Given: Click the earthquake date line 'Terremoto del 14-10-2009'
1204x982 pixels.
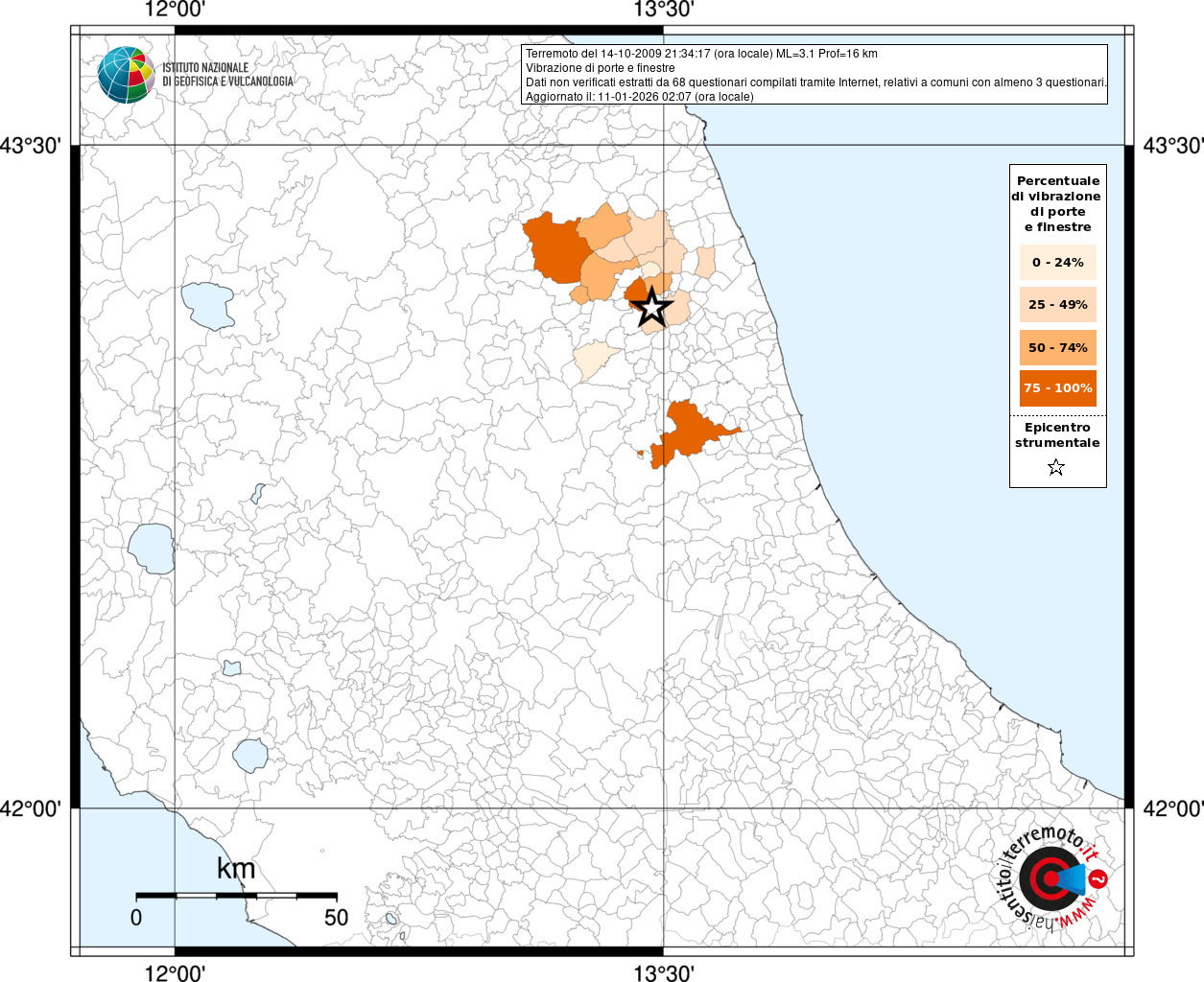Looking at the screenshot, I should click(x=700, y=54).
